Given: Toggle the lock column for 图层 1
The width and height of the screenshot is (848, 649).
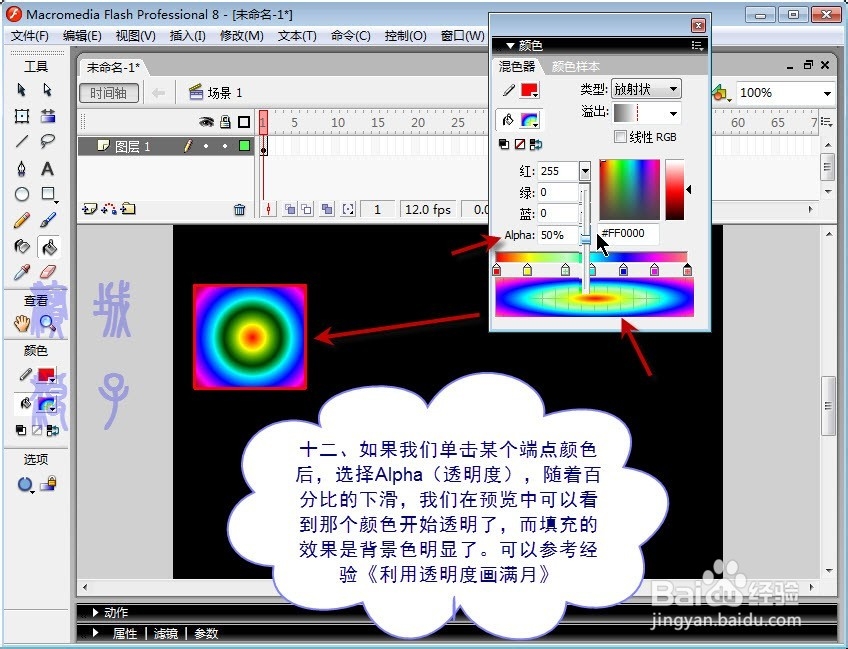Looking at the screenshot, I should coord(225,146).
